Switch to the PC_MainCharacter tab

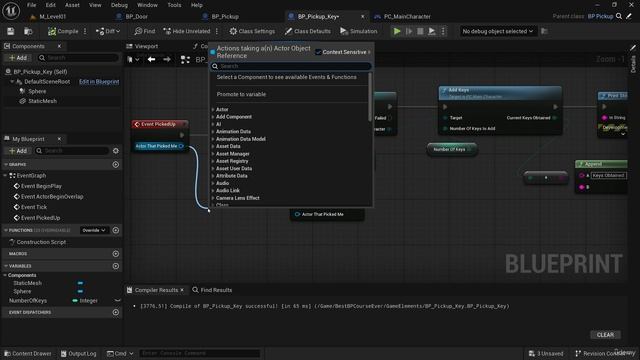pyautogui.click(x=407, y=17)
